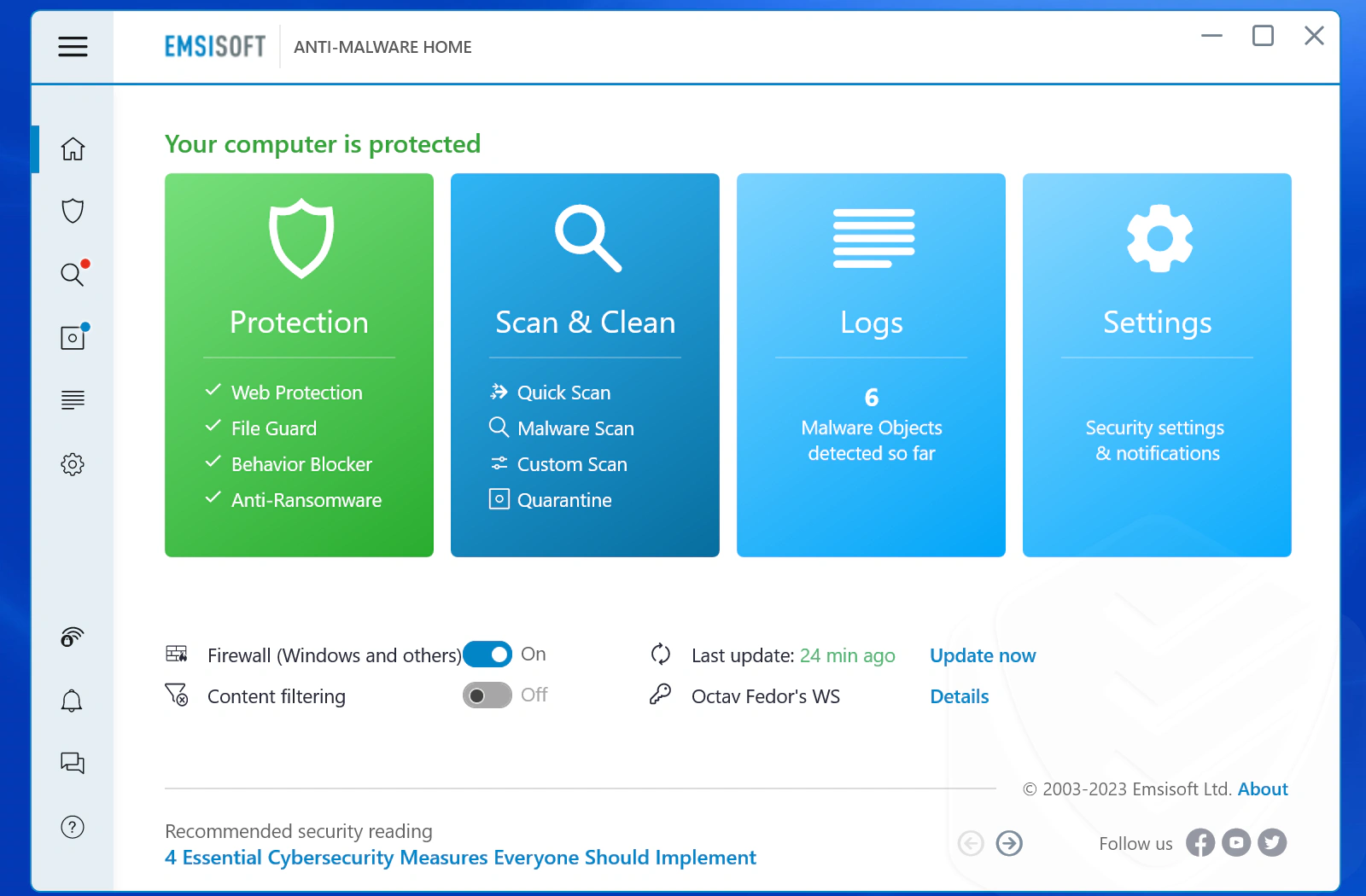
Task: Click the firewall icon next to Firewall label
Action: pyautogui.click(x=177, y=654)
